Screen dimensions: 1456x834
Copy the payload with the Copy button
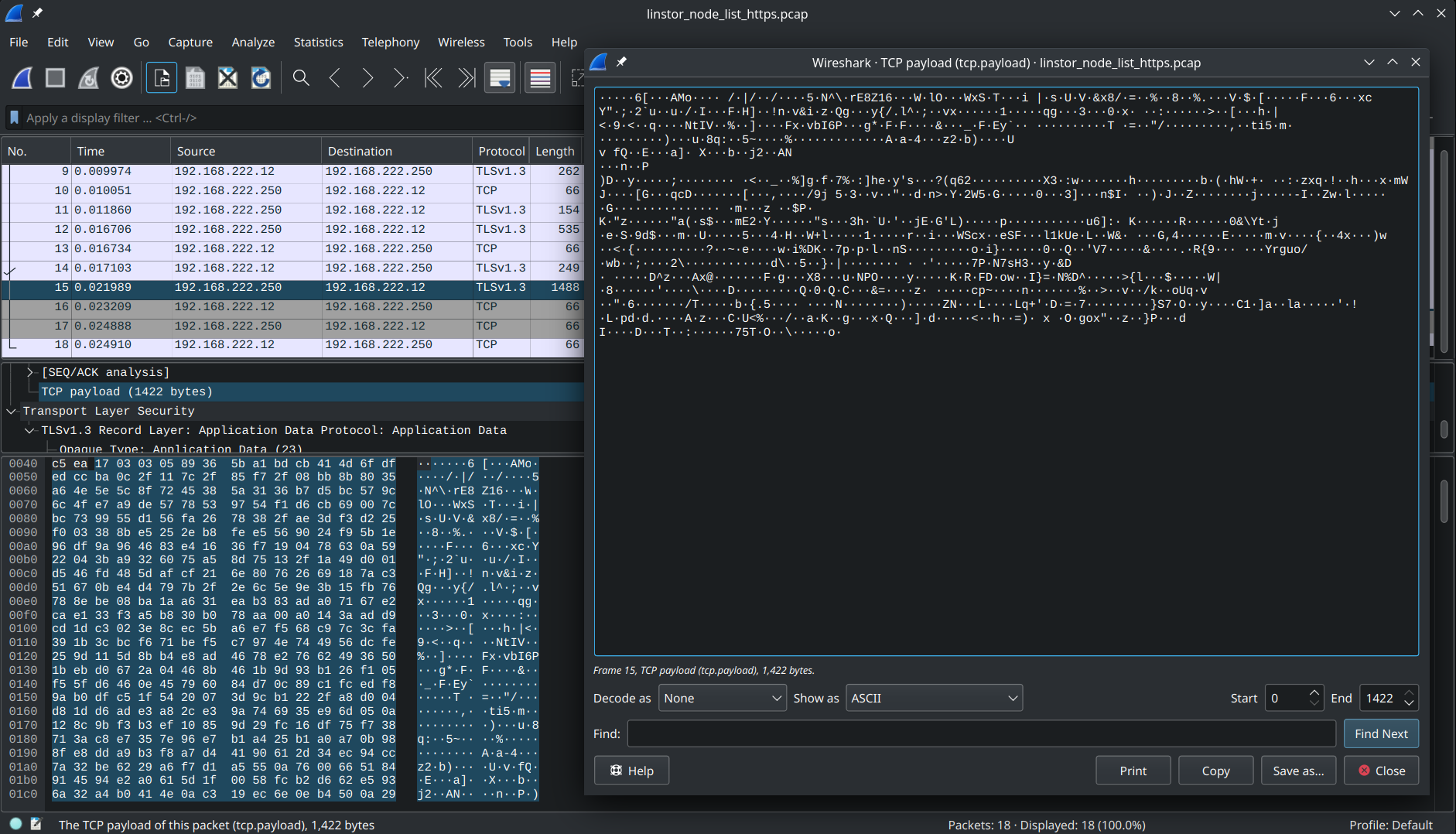click(1215, 770)
